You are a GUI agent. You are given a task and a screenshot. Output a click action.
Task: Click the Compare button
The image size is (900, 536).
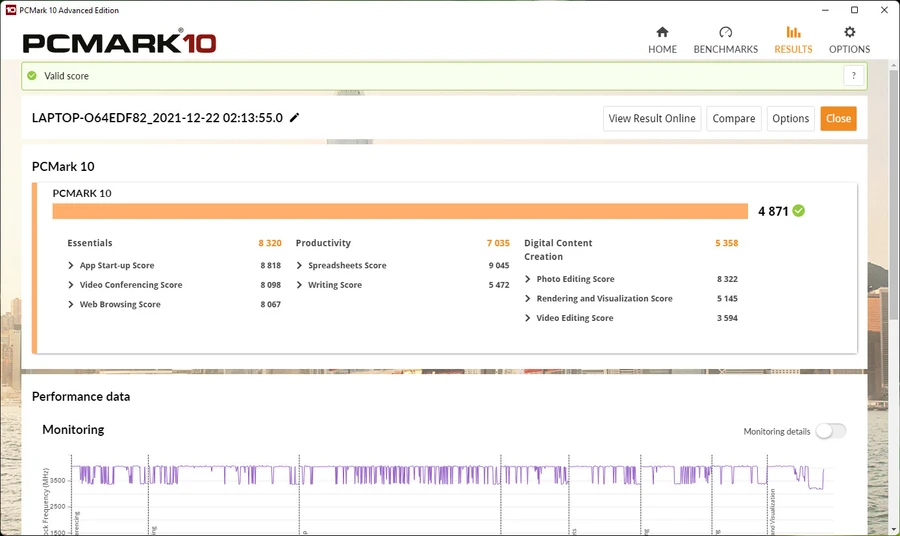click(x=734, y=118)
